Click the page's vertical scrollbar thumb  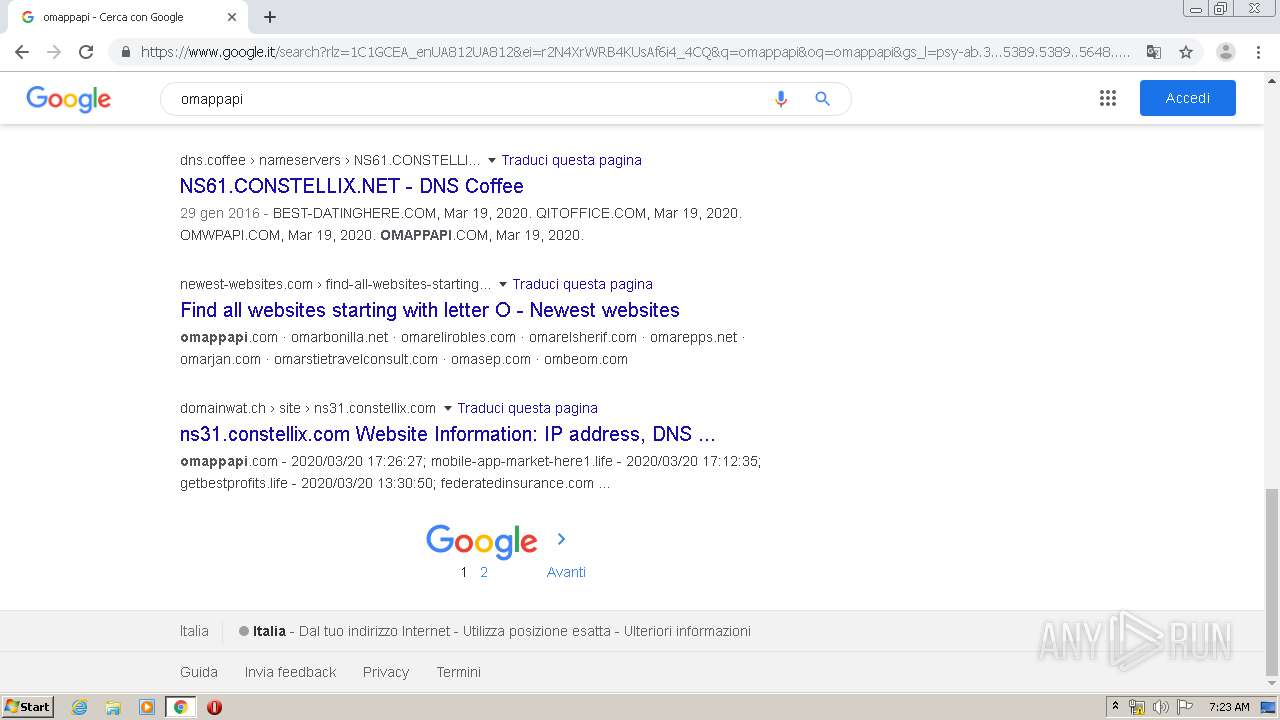[1272, 582]
